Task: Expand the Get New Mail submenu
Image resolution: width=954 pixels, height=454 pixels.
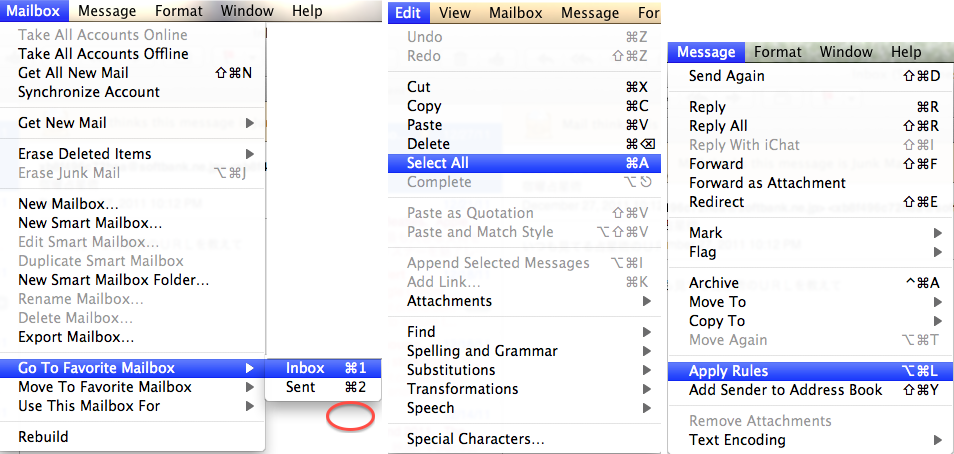Action: (x=133, y=123)
